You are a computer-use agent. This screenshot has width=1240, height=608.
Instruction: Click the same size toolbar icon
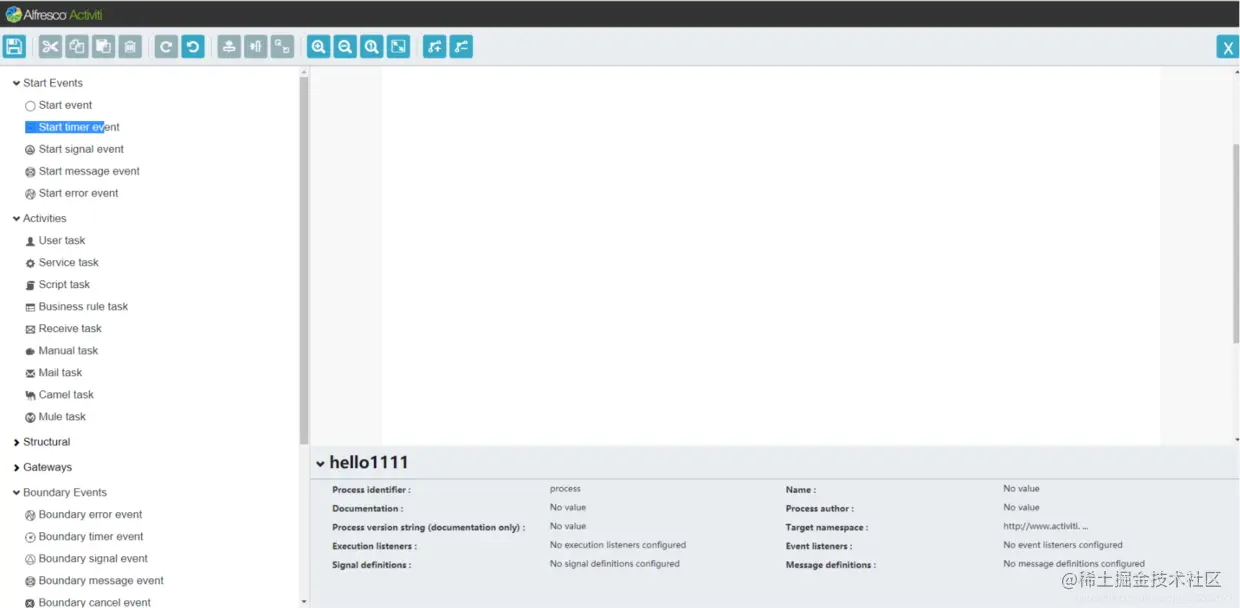pyautogui.click(x=283, y=46)
